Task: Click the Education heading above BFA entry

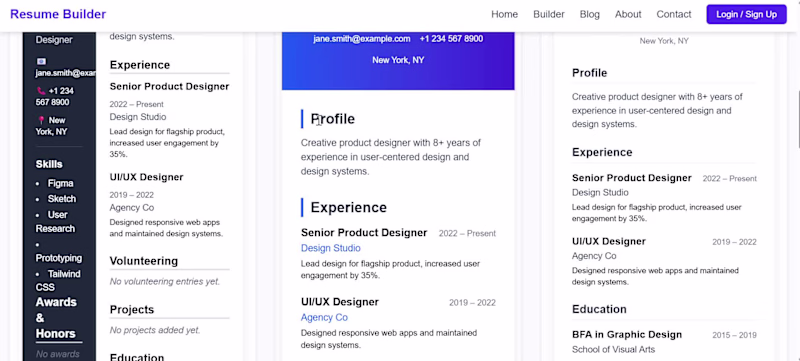Action: [x=599, y=310]
